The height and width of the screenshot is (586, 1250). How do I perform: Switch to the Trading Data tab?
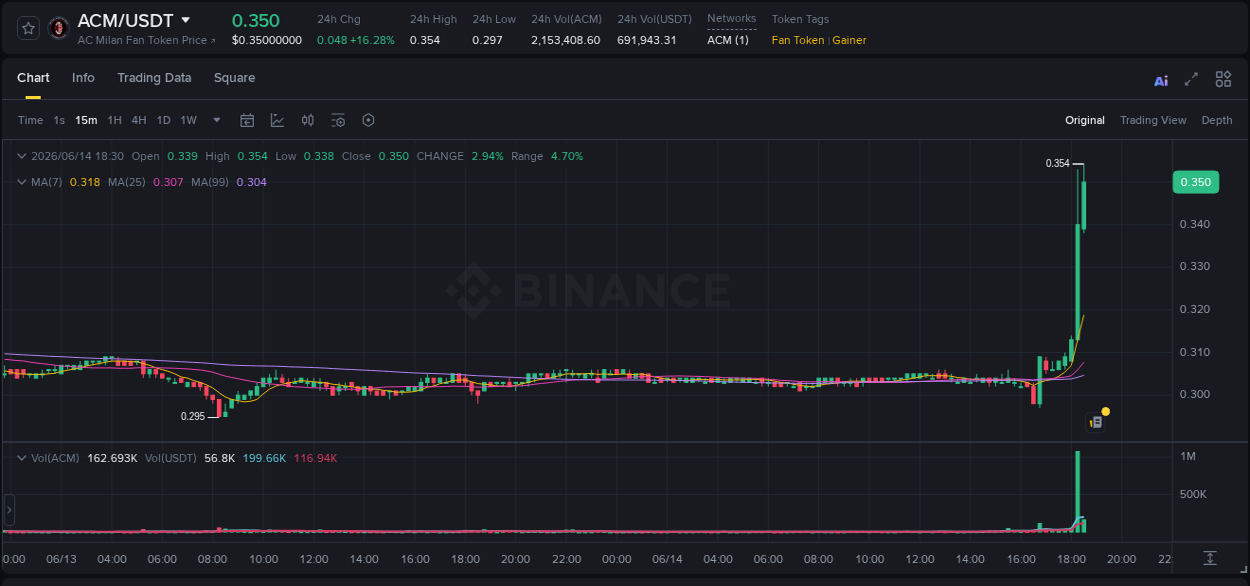154,78
